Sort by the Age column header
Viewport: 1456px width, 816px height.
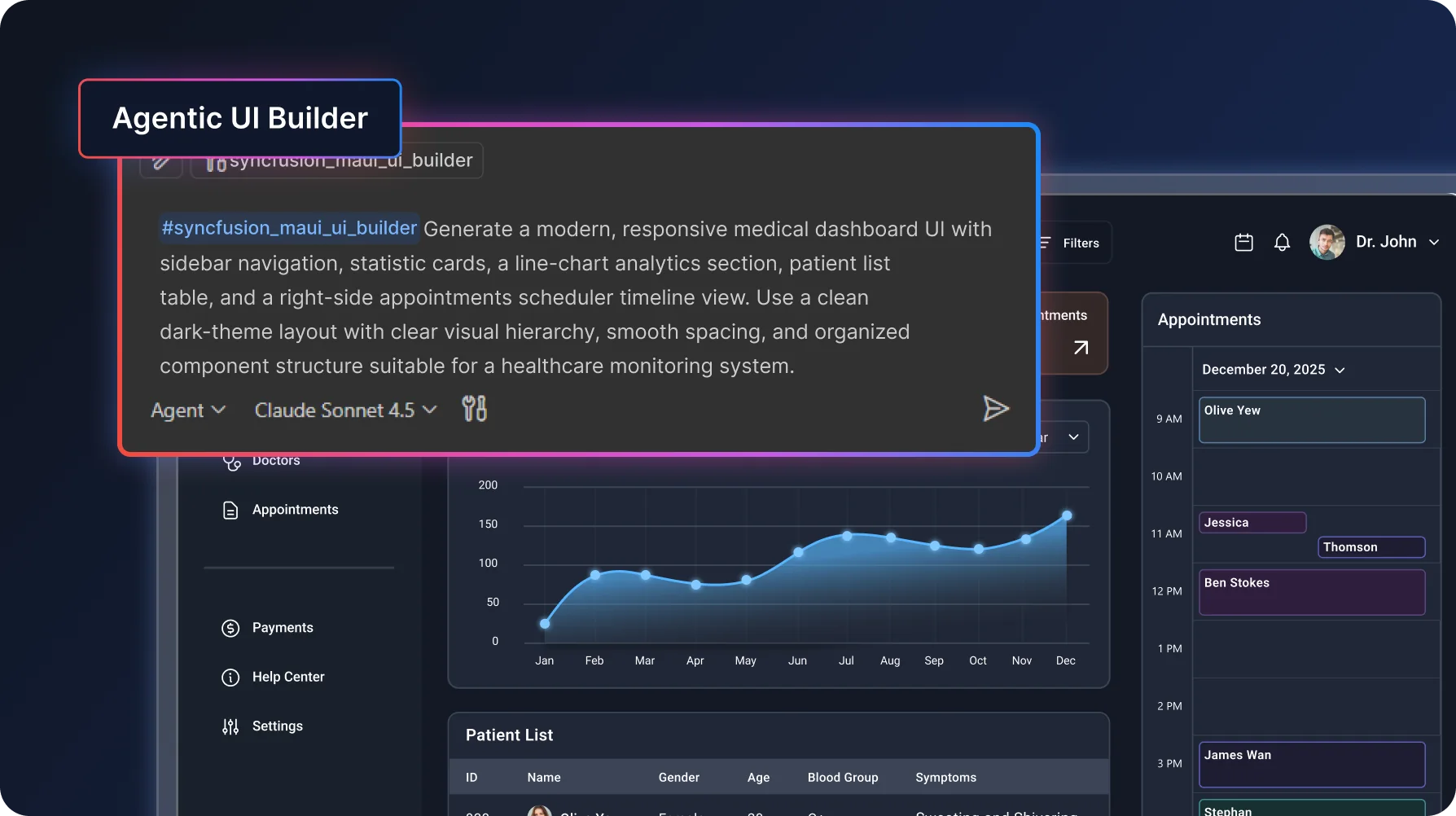pyautogui.click(x=758, y=778)
